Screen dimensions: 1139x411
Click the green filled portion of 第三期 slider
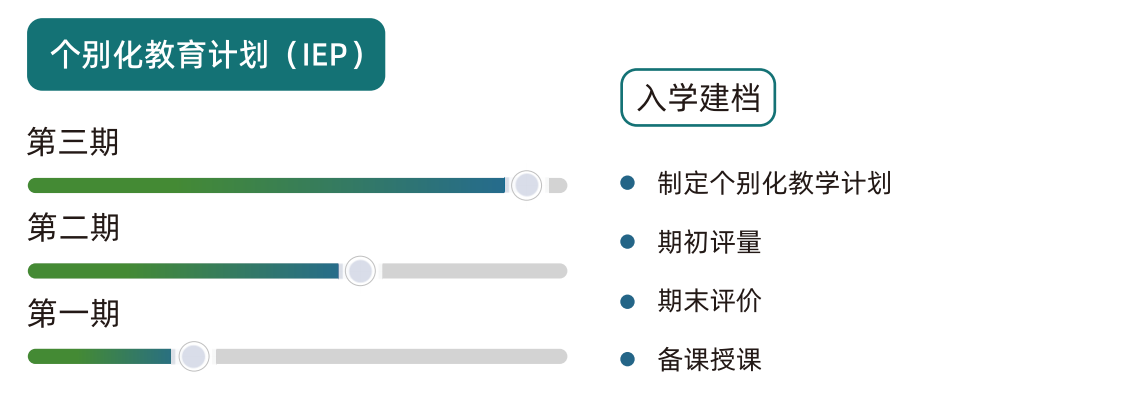tap(267, 185)
